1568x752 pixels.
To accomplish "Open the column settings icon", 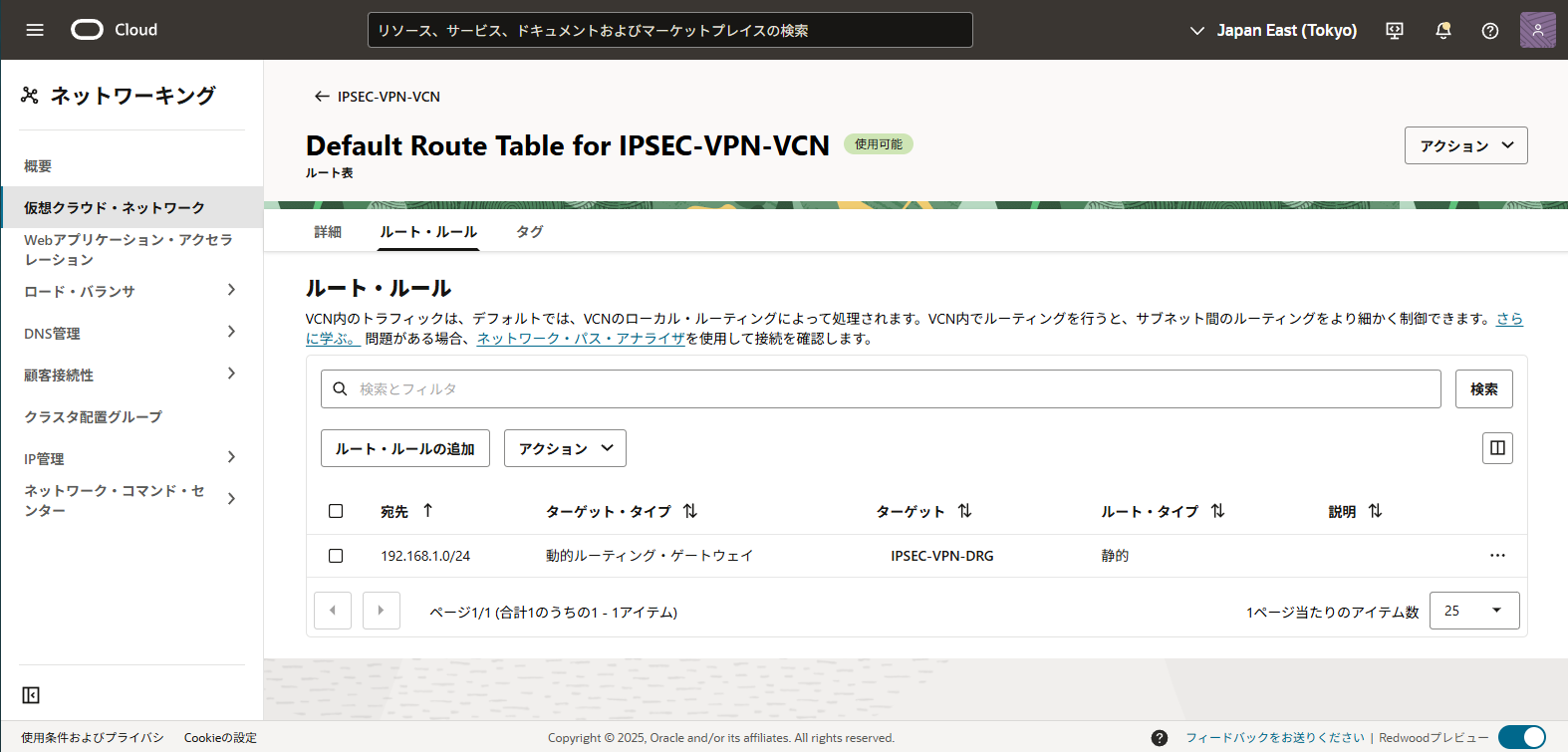I will pyautogui.click(x=1497, y=448).
